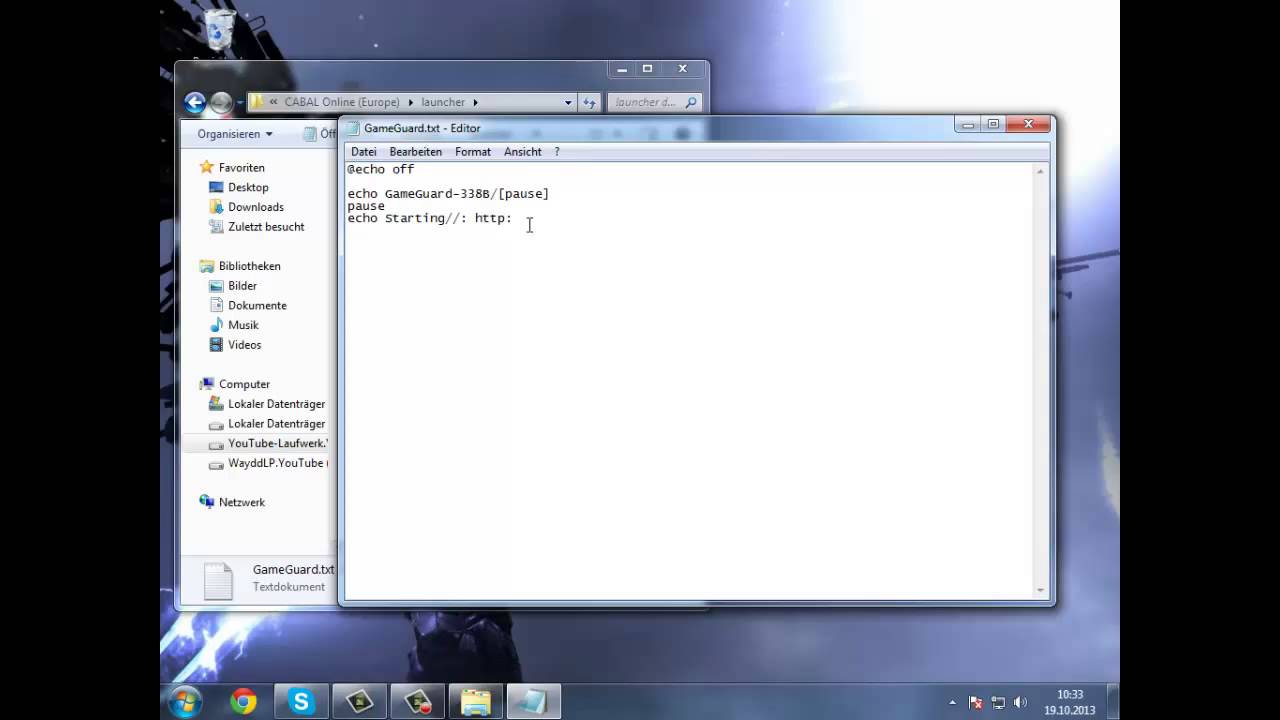Screen dimensions: 1280x720
Task: Open volume control tray icon
Action: [x=1019, y=702]
